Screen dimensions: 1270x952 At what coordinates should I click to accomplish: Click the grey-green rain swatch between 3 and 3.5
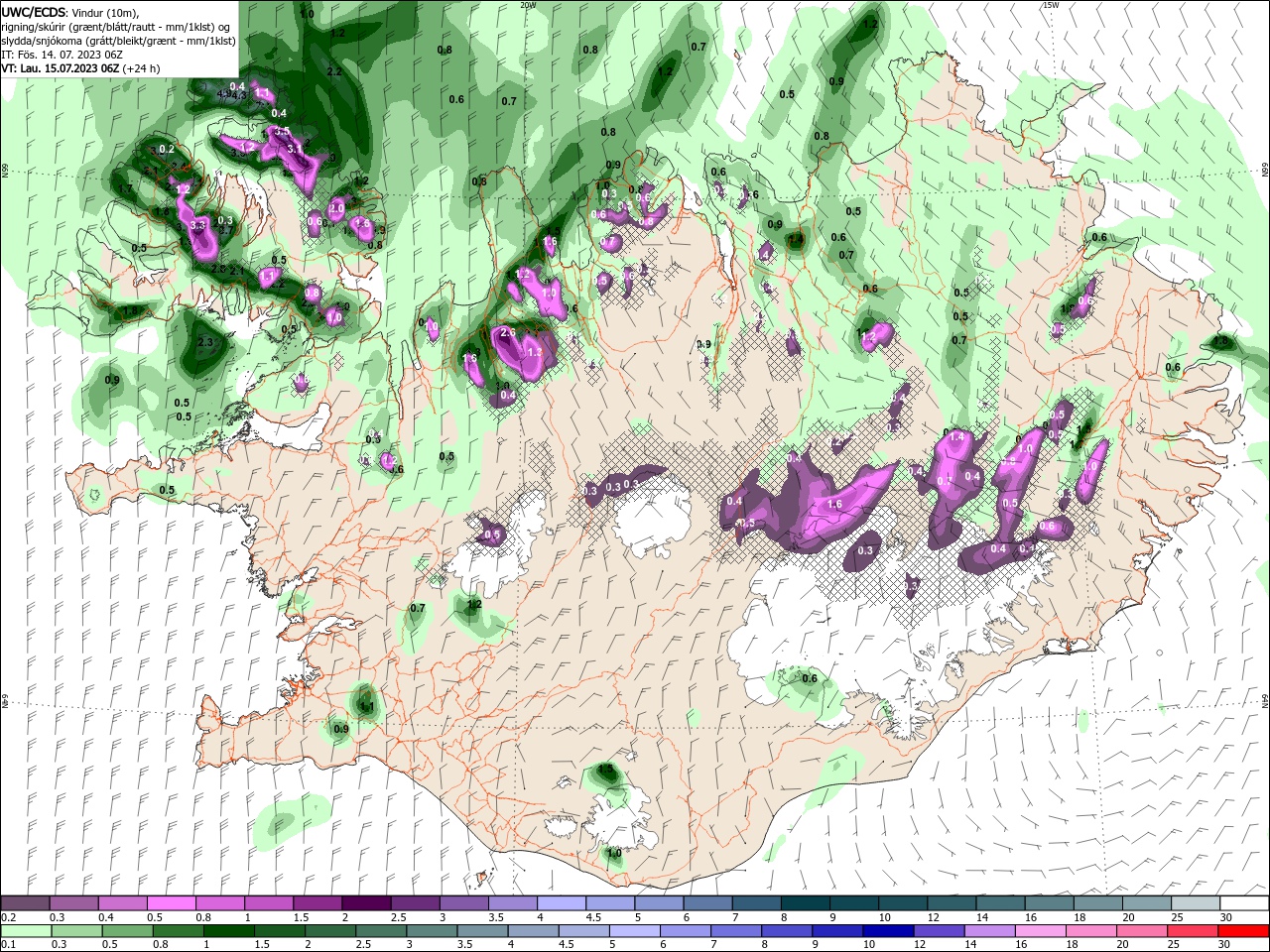coord(430,930)
